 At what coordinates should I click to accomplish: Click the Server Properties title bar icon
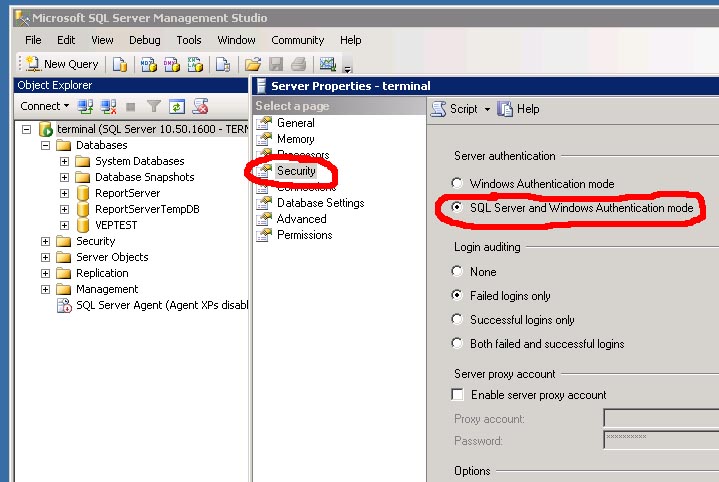(261, 86)
